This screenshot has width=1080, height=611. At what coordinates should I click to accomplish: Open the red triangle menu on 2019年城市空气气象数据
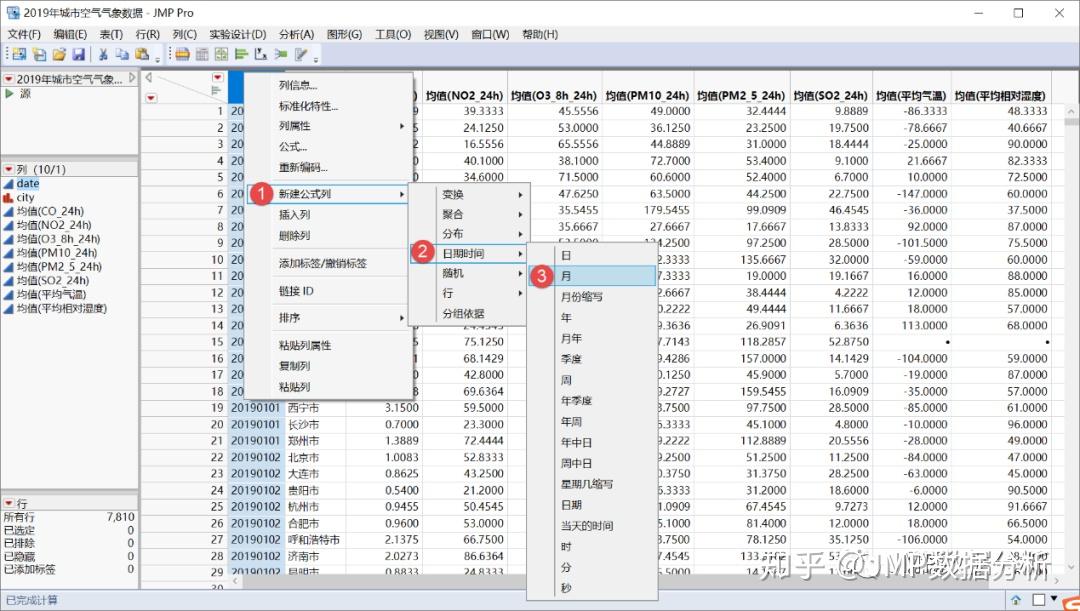point(9,78)
